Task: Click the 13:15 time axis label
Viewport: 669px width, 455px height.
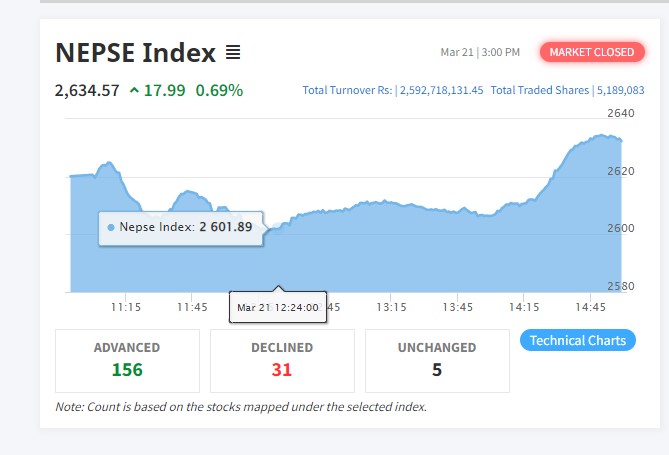Action: (391, 307)
